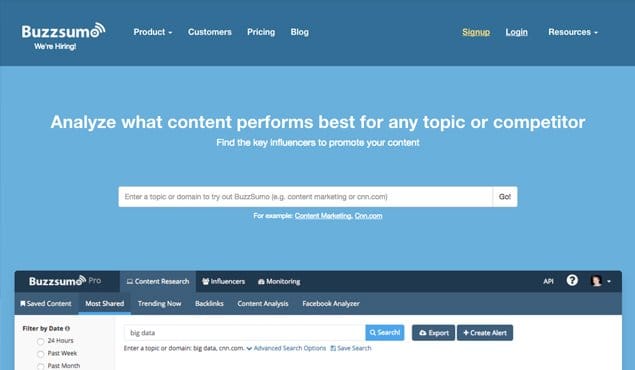Open the help question mark icon

pyautogui.click(x=572, y=280)
